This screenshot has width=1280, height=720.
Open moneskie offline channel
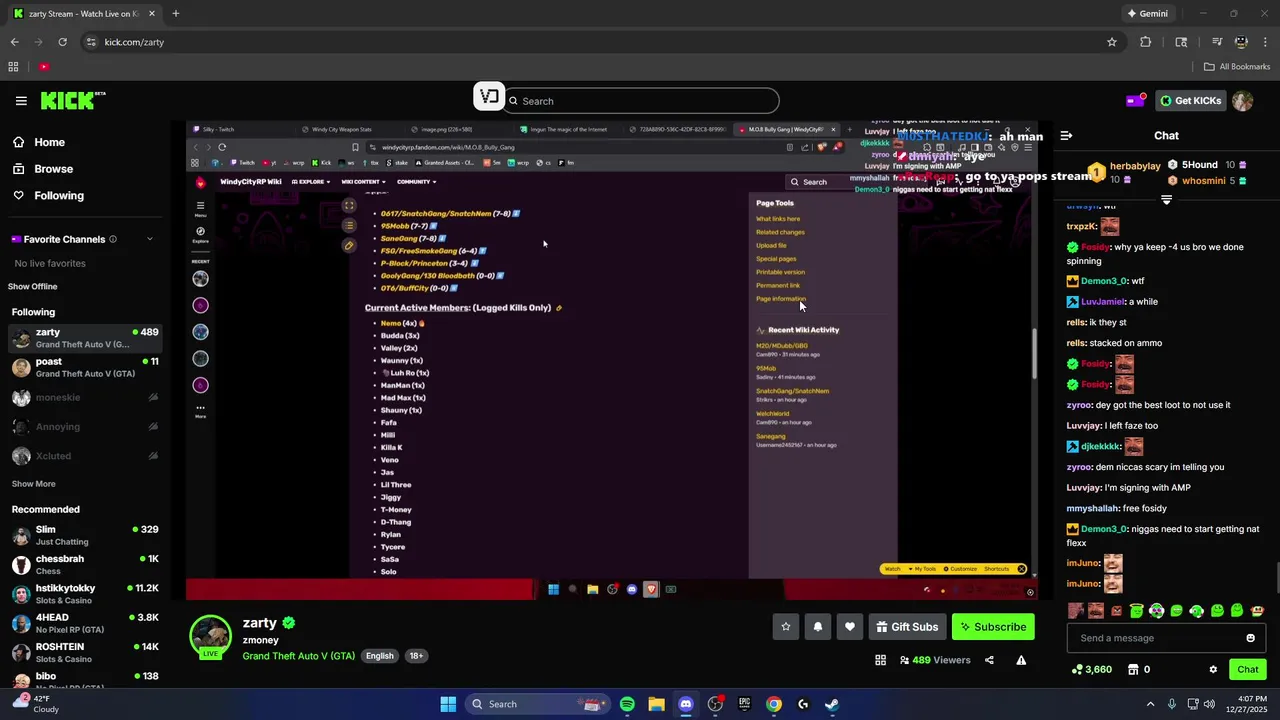[85, 397]
